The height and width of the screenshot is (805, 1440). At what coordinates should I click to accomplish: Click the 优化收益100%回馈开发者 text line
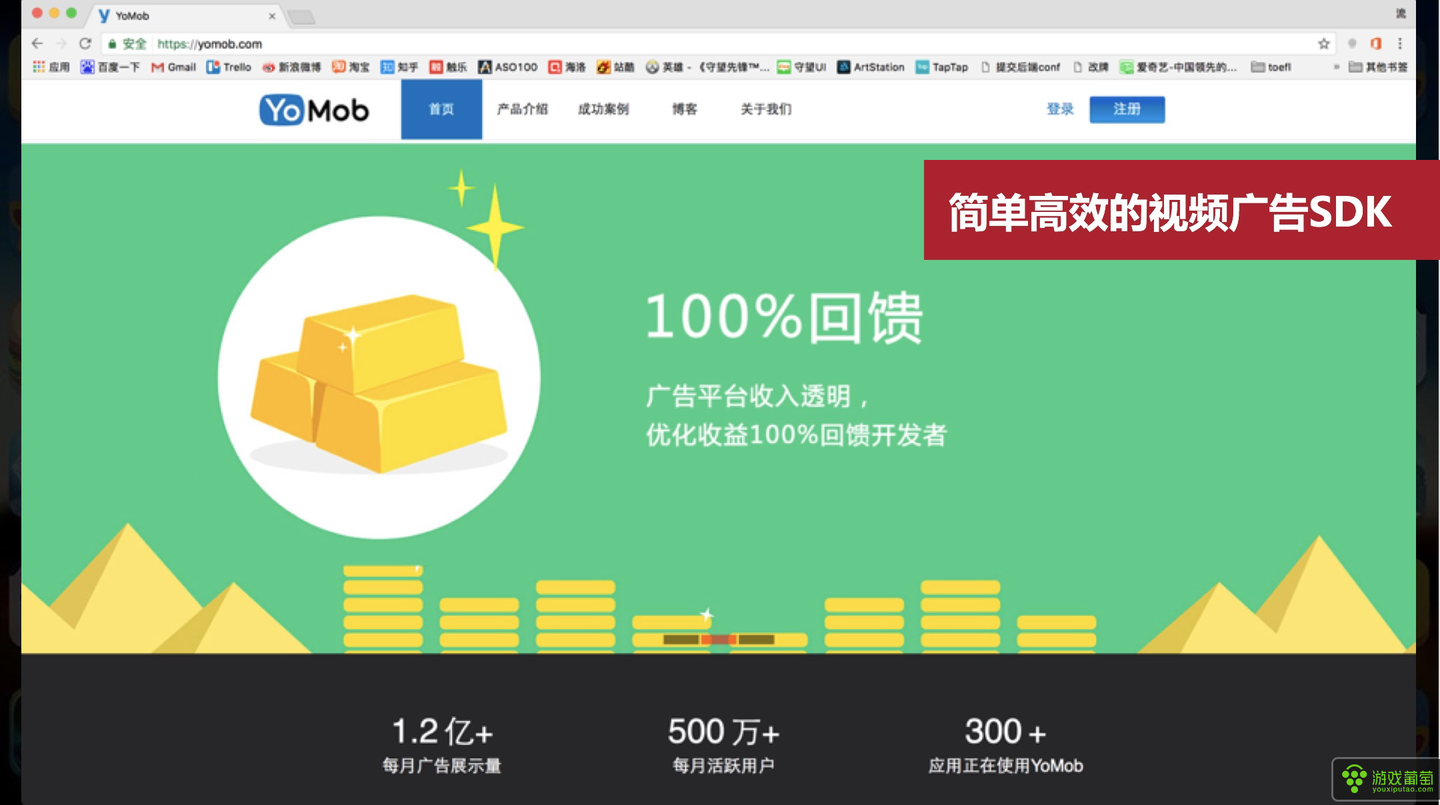(x=796, y=435)
